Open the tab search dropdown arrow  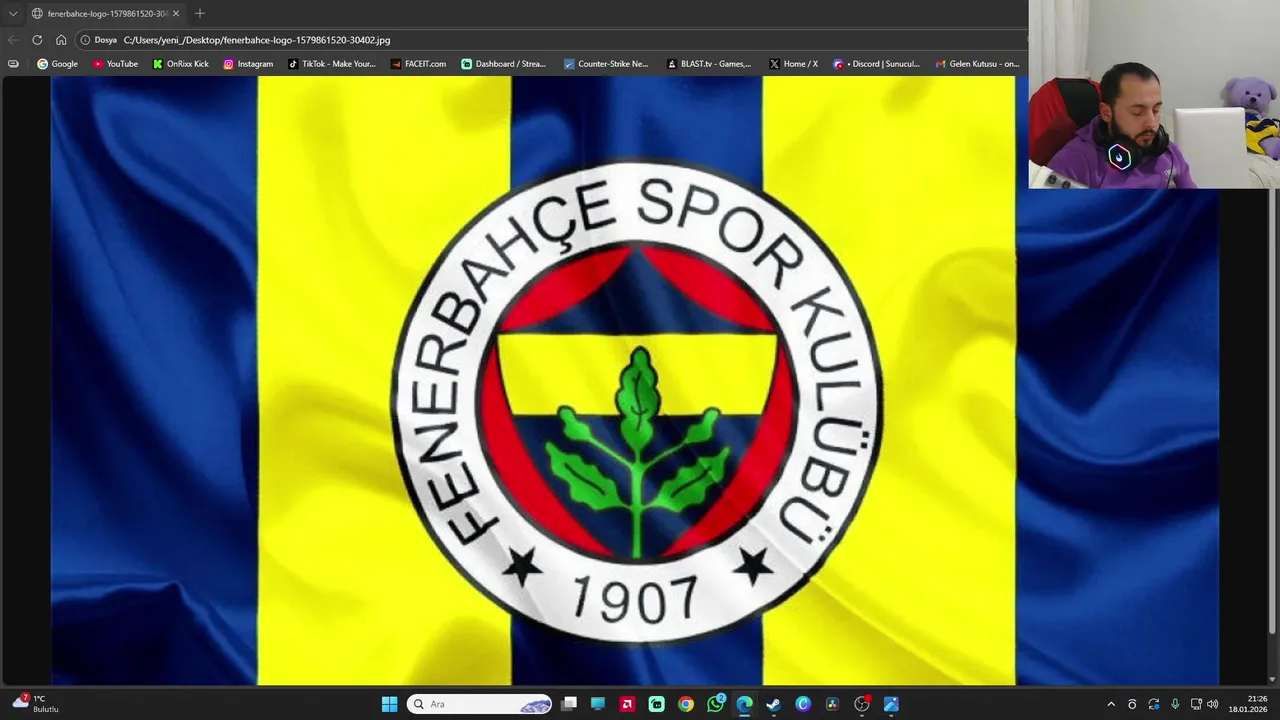(13, 13)
